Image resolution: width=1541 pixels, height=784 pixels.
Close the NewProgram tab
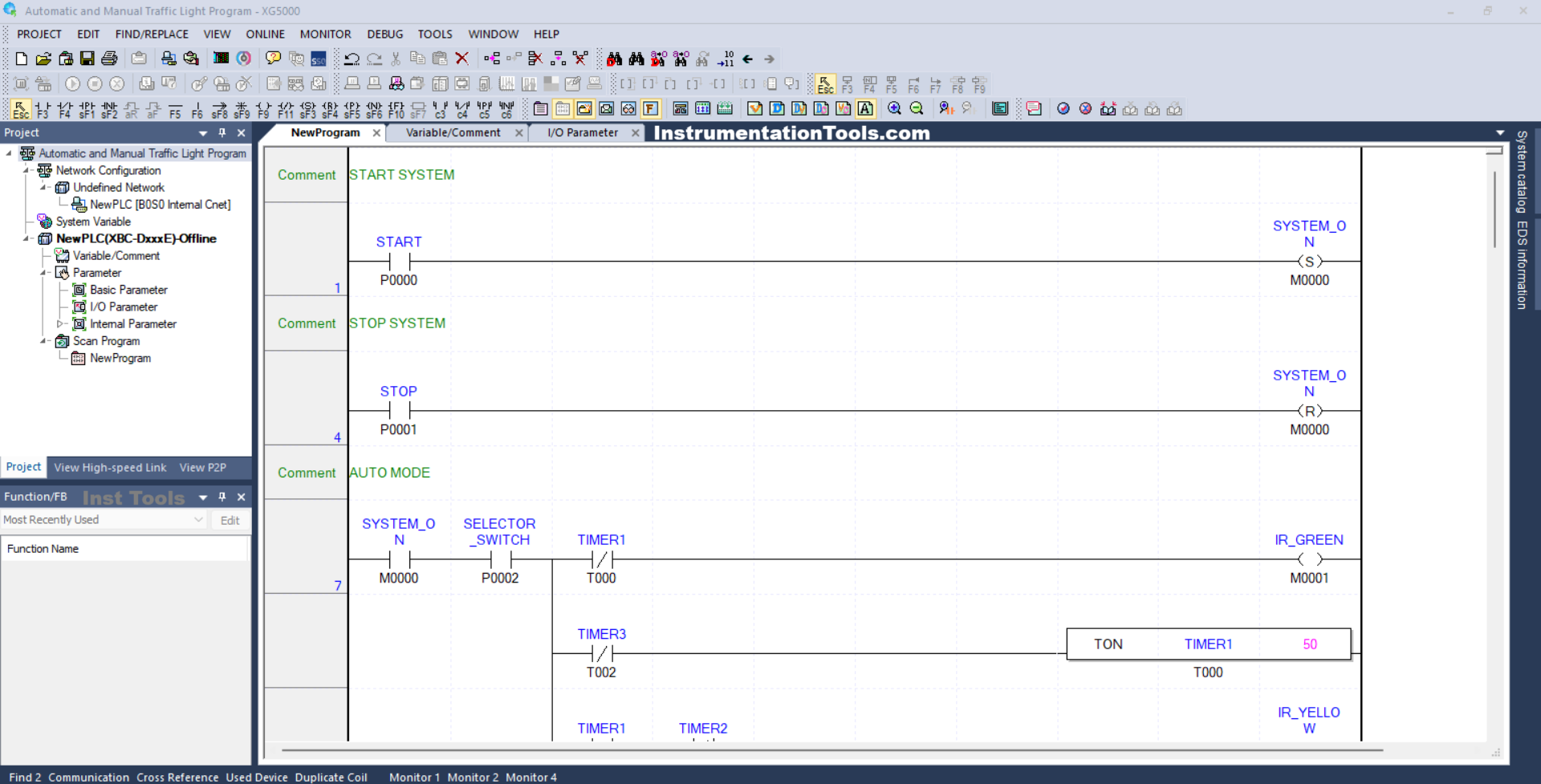pos(376,133)
